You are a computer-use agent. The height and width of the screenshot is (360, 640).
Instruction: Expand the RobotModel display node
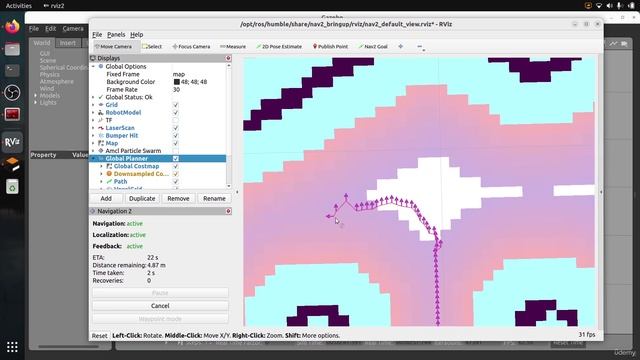[x=93, y=113]
